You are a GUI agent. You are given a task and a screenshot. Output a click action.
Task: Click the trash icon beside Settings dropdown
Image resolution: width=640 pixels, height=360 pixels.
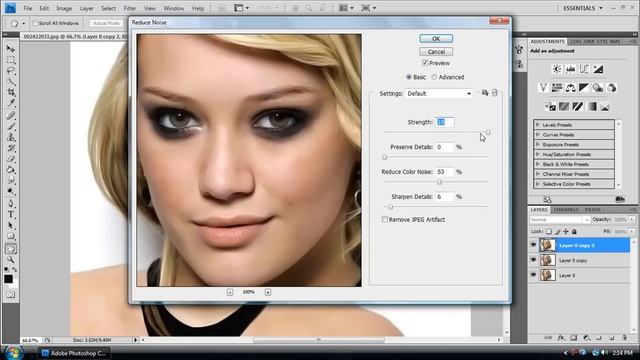(x=495, y=93)
